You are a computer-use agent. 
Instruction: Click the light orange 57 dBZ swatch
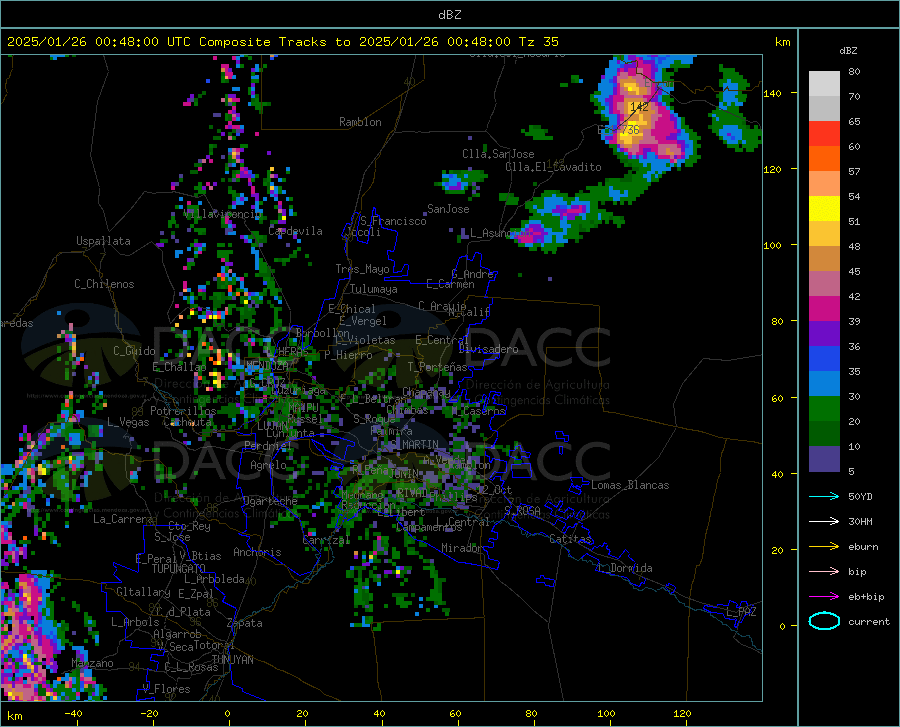tap(824, 183)
